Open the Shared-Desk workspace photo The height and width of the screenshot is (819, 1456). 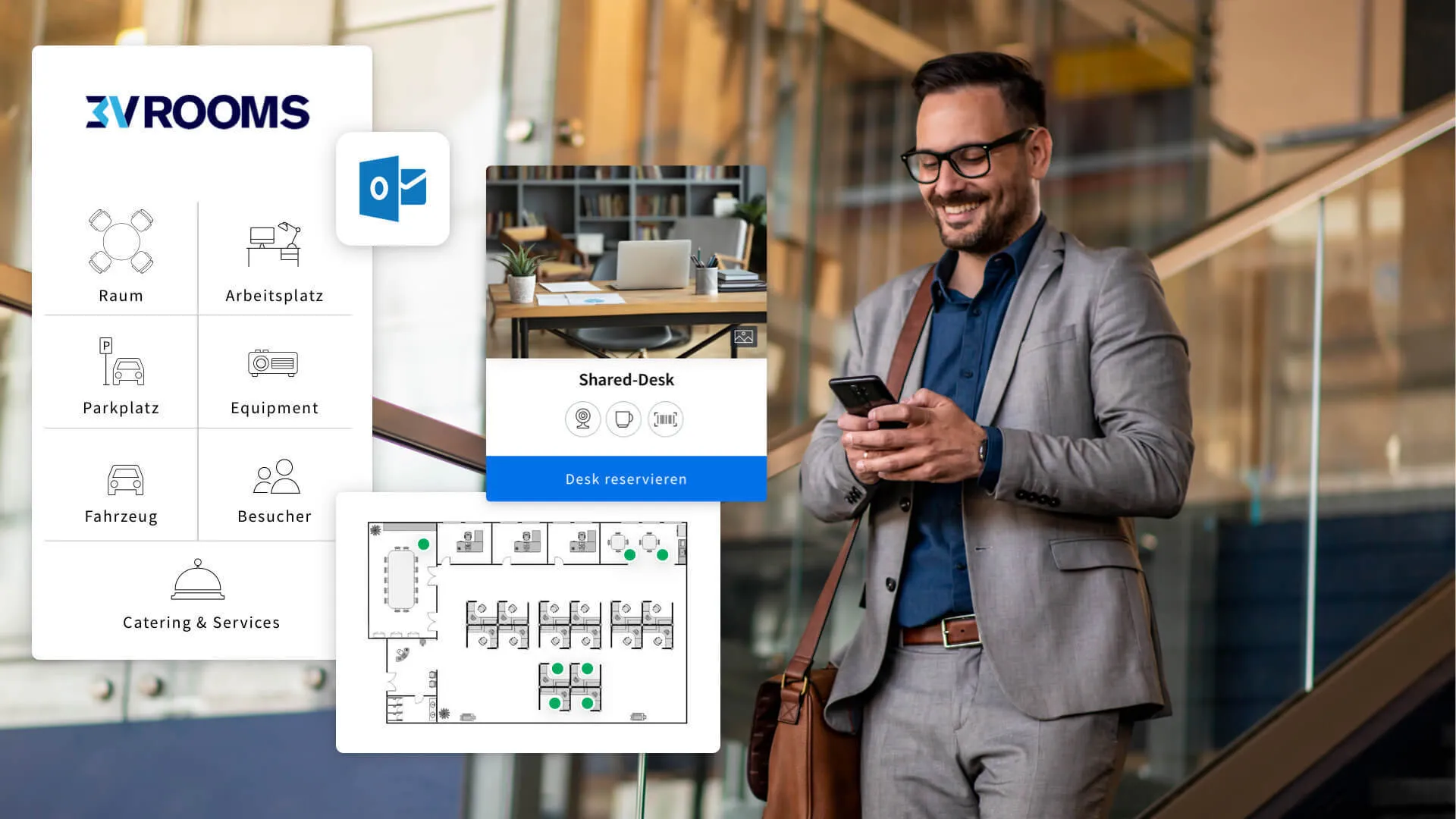click(x=626, y=262)
